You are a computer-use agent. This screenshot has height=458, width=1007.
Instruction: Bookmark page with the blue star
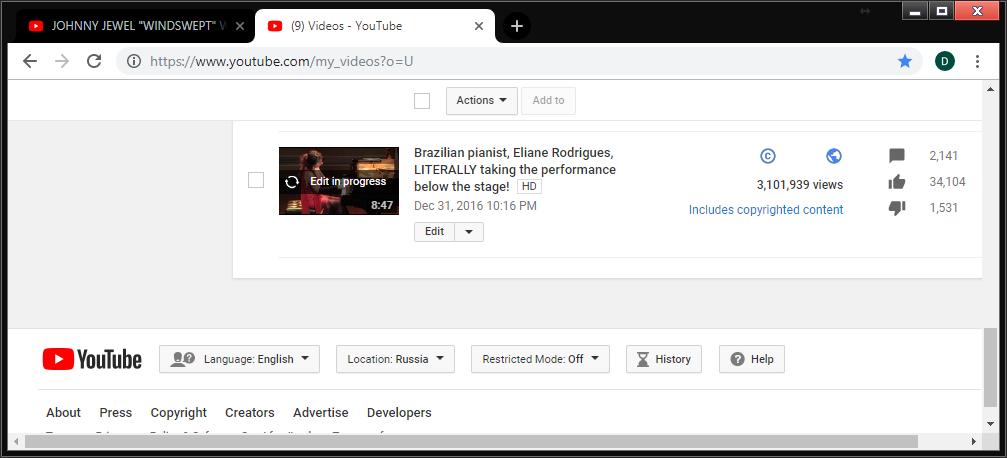[905, 61]
